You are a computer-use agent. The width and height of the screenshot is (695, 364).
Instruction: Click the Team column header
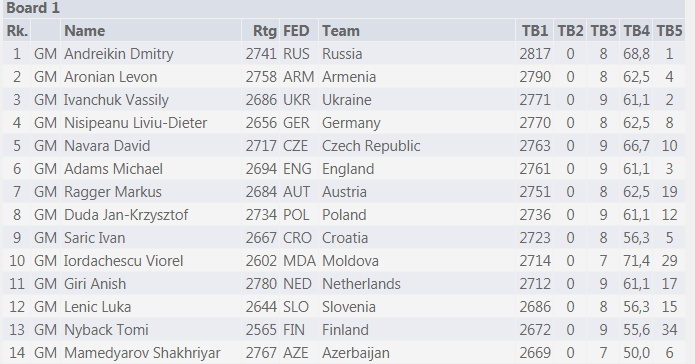pyautogui.click(x=340, y=31)
